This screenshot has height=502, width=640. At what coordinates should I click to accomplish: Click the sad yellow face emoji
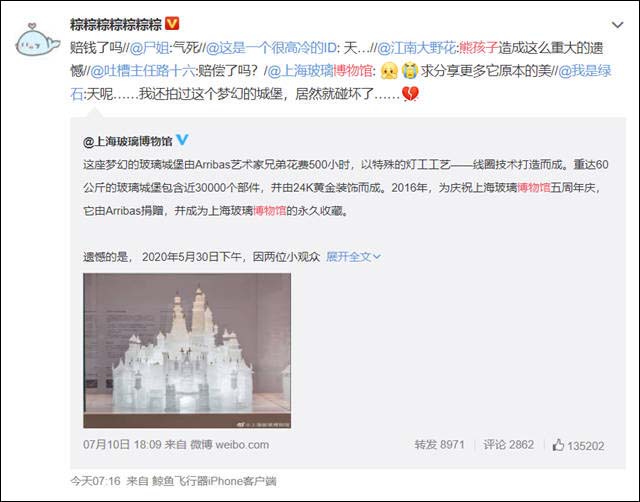coord(389,71)
